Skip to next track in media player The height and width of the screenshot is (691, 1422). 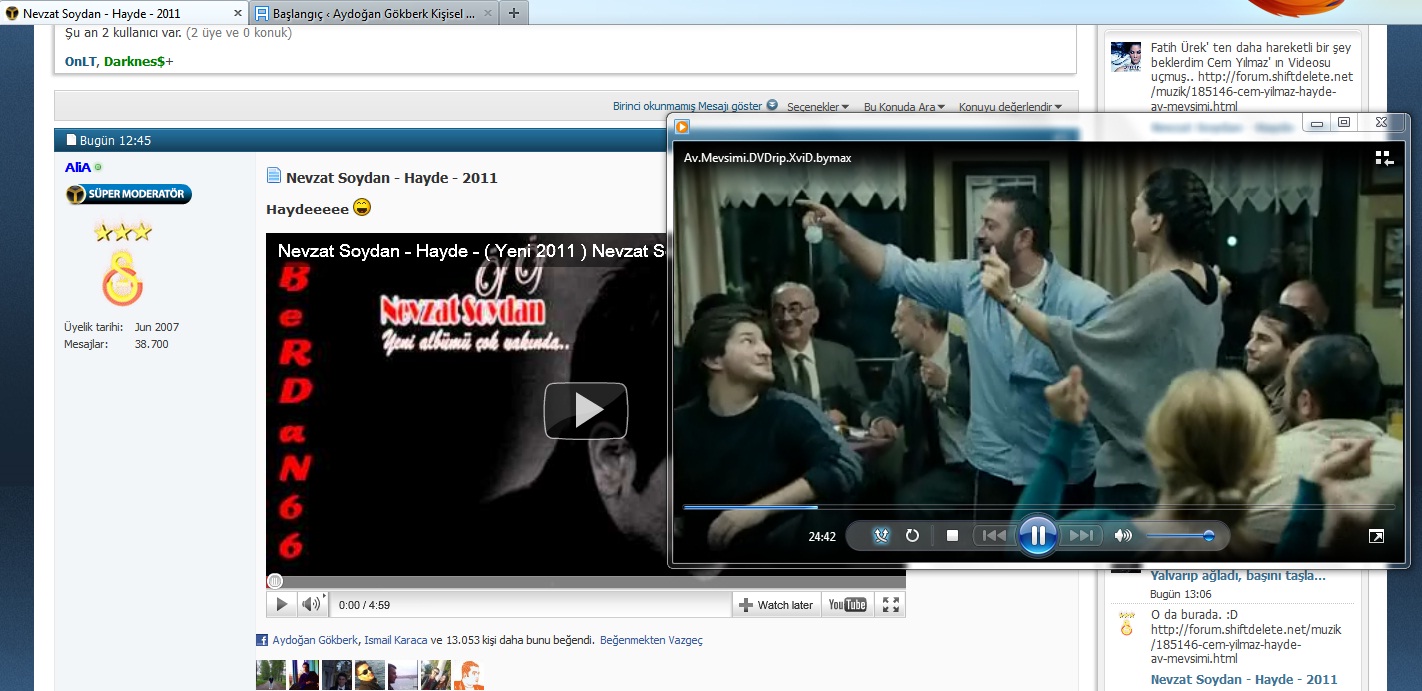(x=1081, y=536)
